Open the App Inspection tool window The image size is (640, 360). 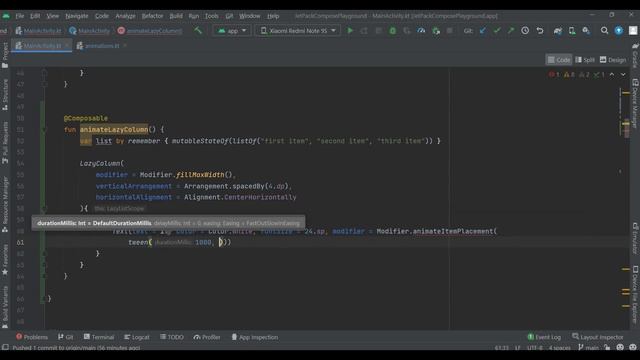[255, 337]
